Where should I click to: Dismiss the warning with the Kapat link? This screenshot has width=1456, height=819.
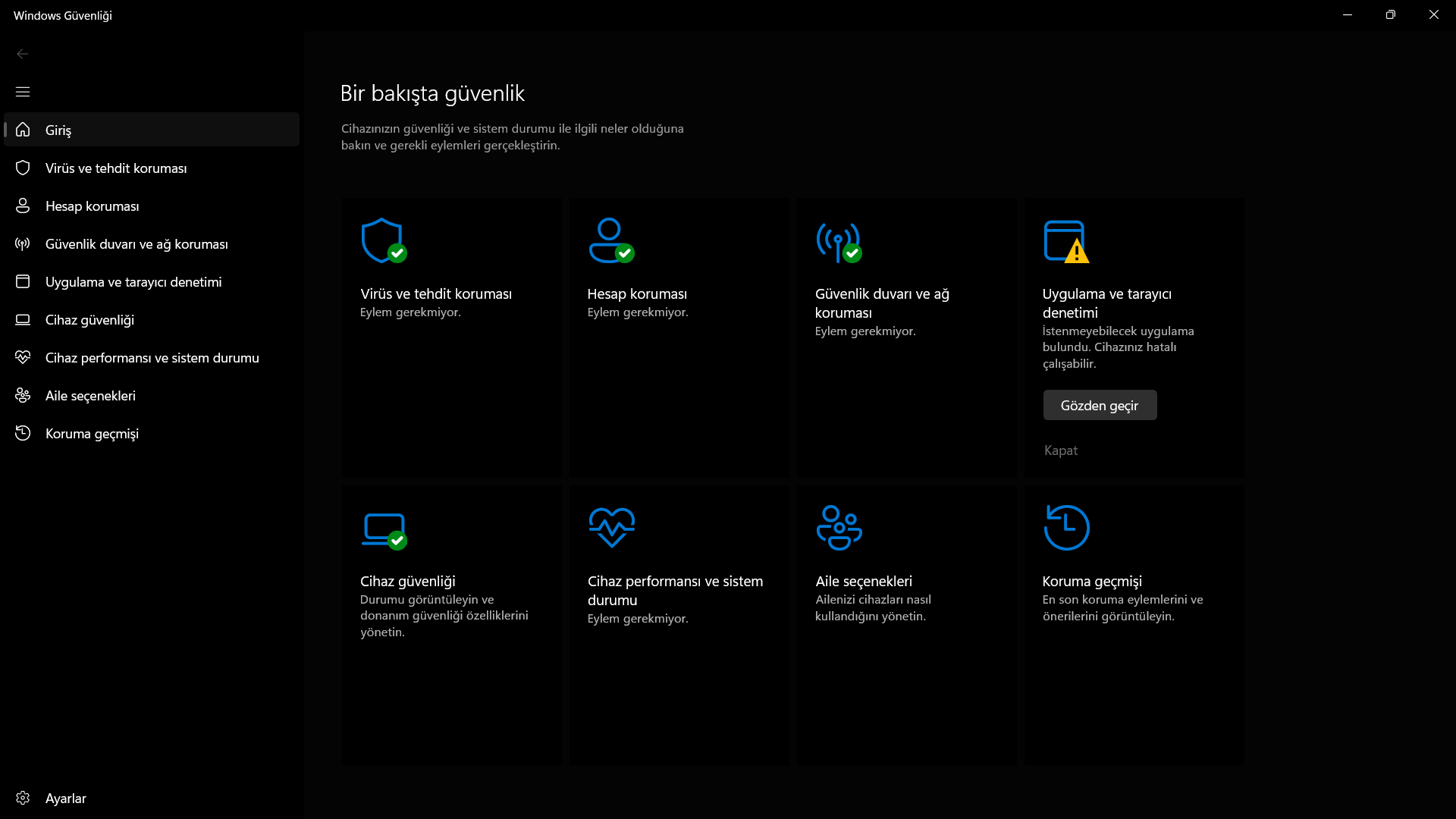pyautogui.click(x=1060, y=450)
